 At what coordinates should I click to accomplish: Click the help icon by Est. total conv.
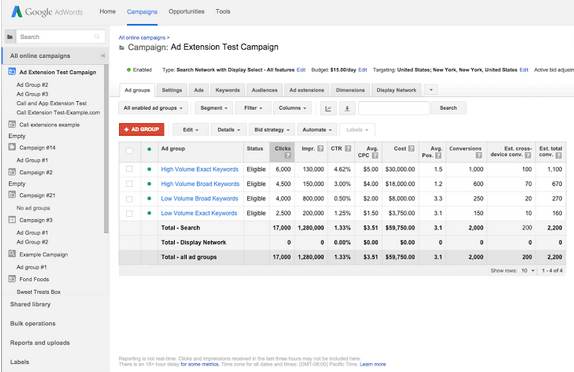point(558,155)
